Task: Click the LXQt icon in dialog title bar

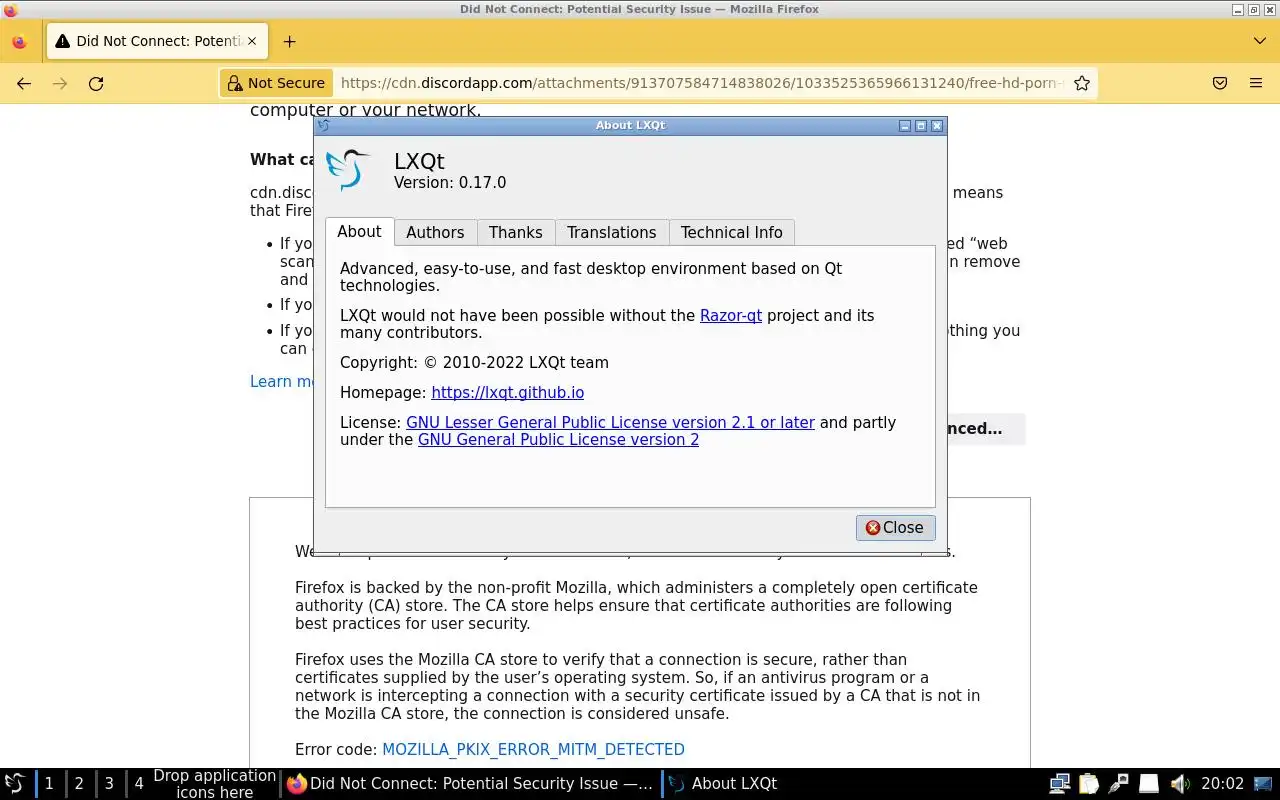Action: (323, 126)
